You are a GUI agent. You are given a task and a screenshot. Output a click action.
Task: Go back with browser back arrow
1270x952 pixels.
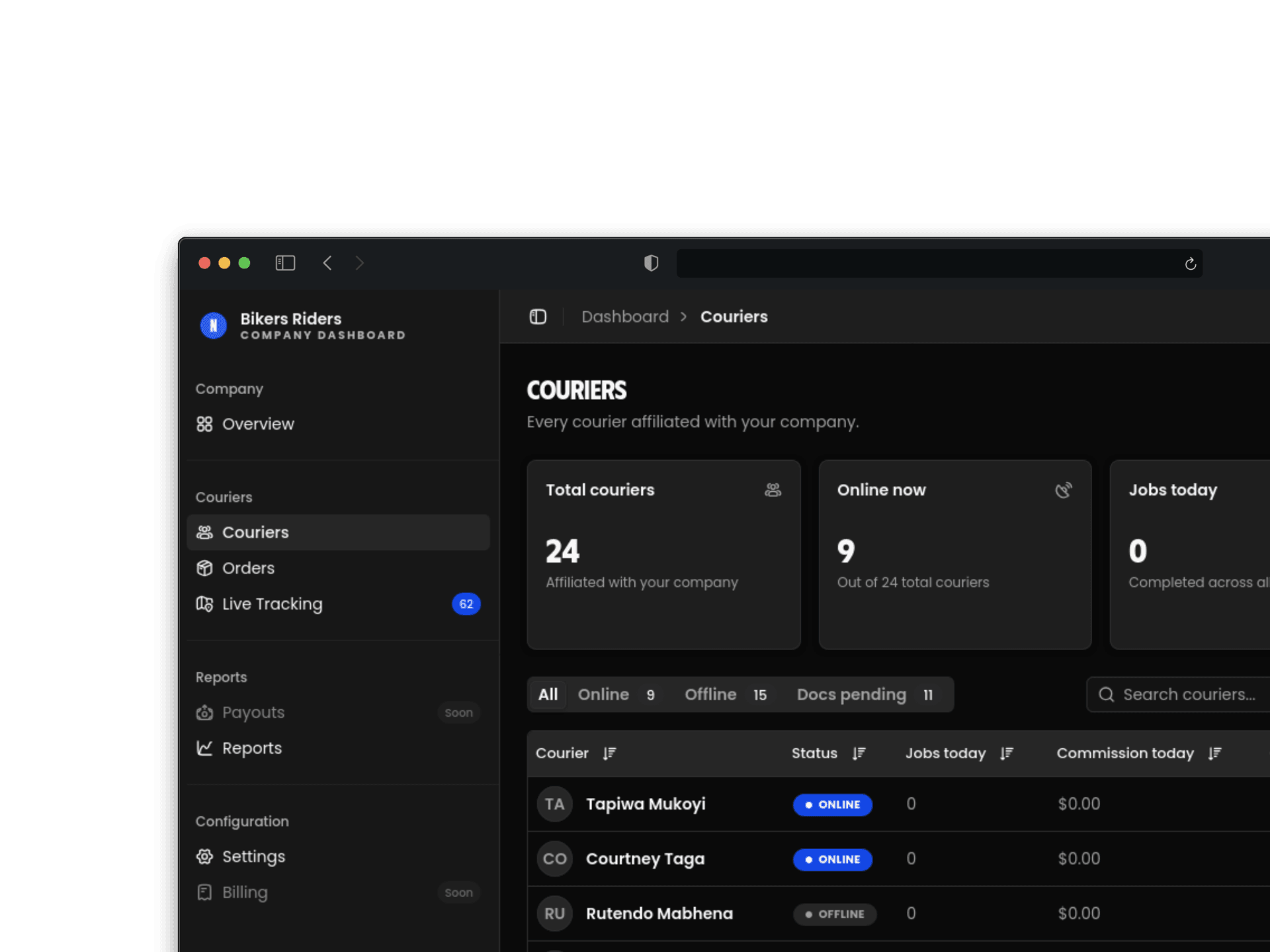click(327, 263)
